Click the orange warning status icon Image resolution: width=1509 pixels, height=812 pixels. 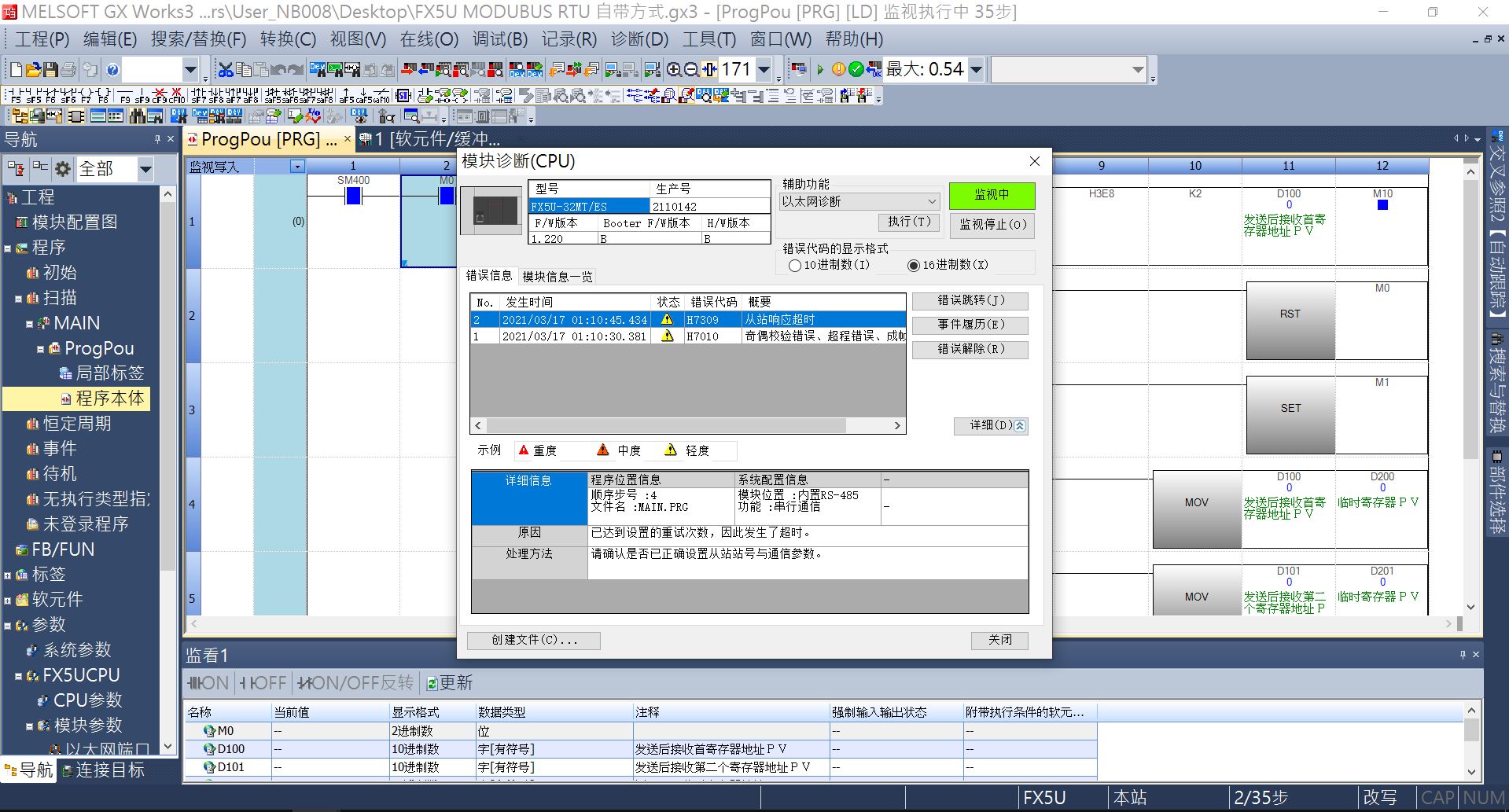coord(838,70)
